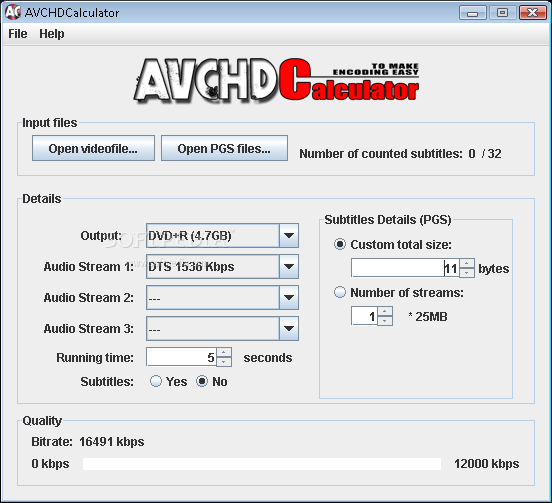Expand the Audio Stream 3 dropdown arrow

289,328
